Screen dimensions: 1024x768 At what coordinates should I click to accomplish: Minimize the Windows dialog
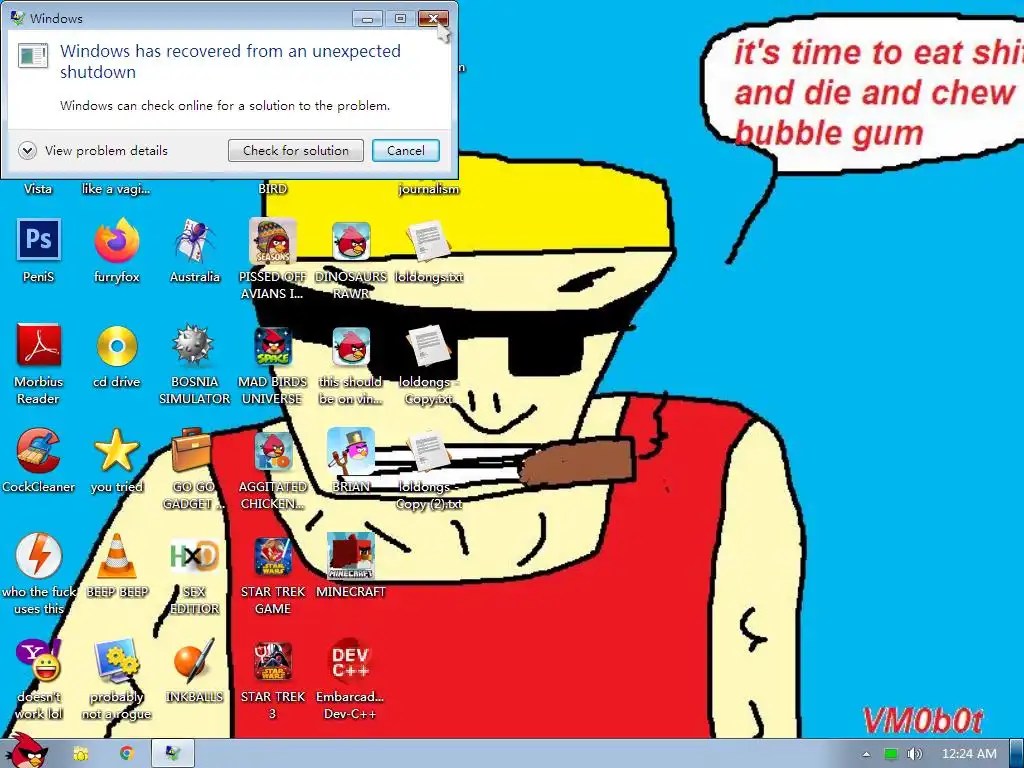click(x=368, y=18)
